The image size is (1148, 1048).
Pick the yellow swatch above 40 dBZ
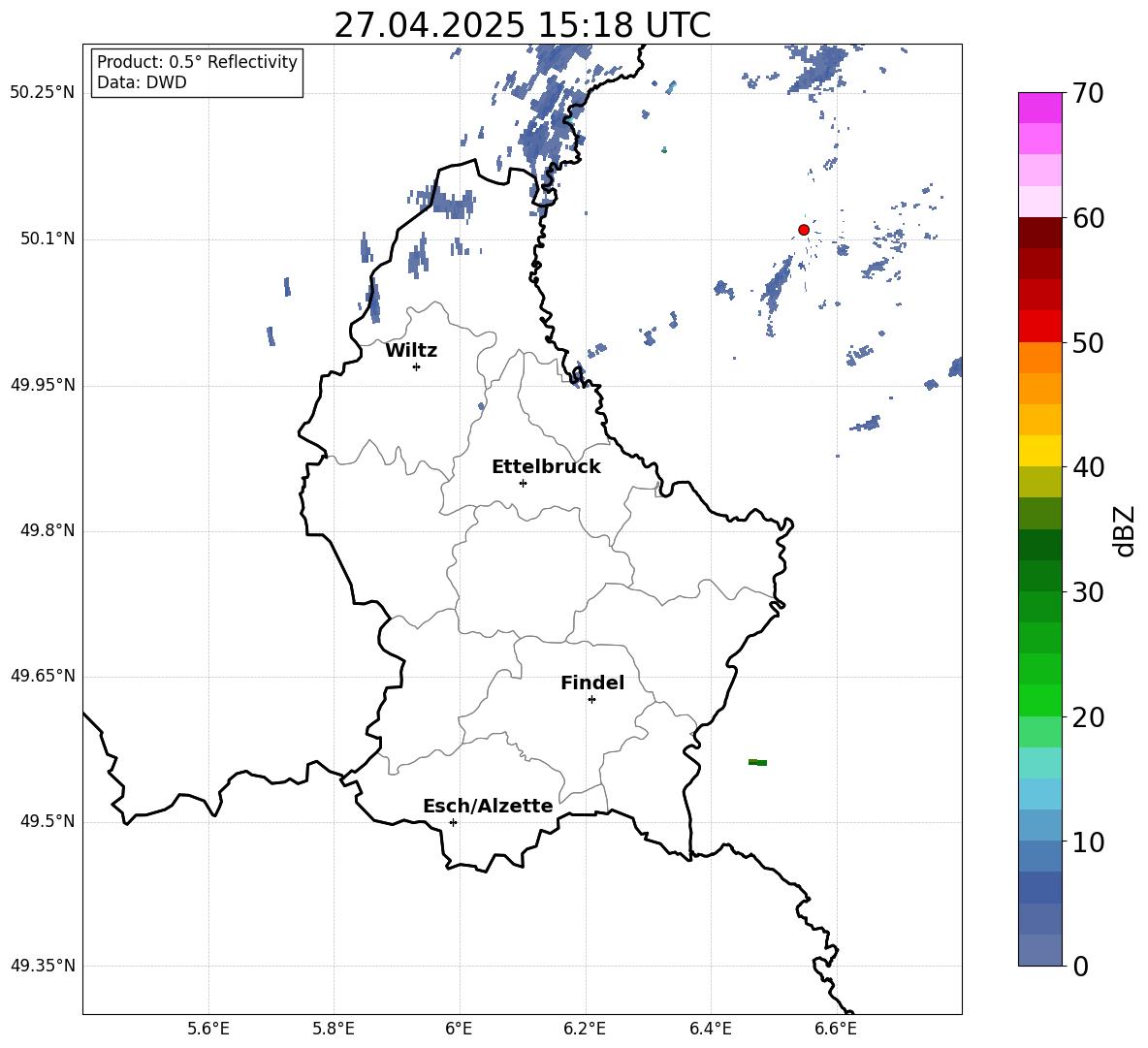(x=1039, y=451)
